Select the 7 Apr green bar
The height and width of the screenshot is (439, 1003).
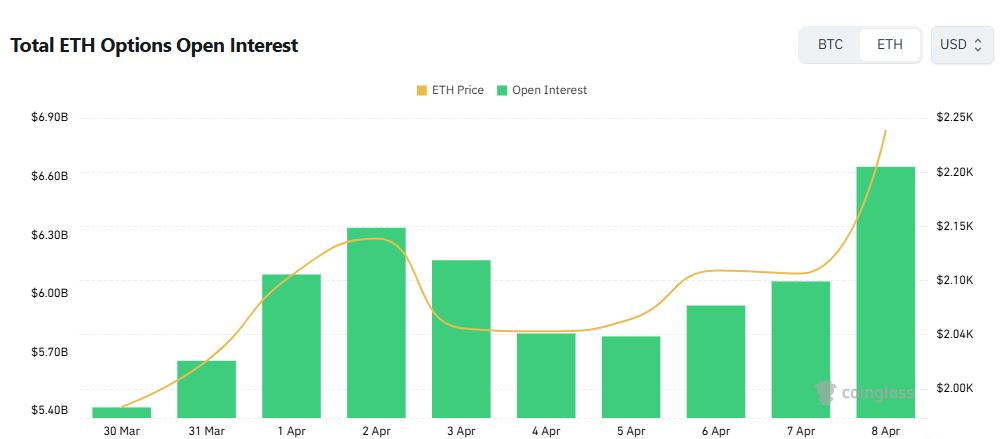click(x=801, y=349)
